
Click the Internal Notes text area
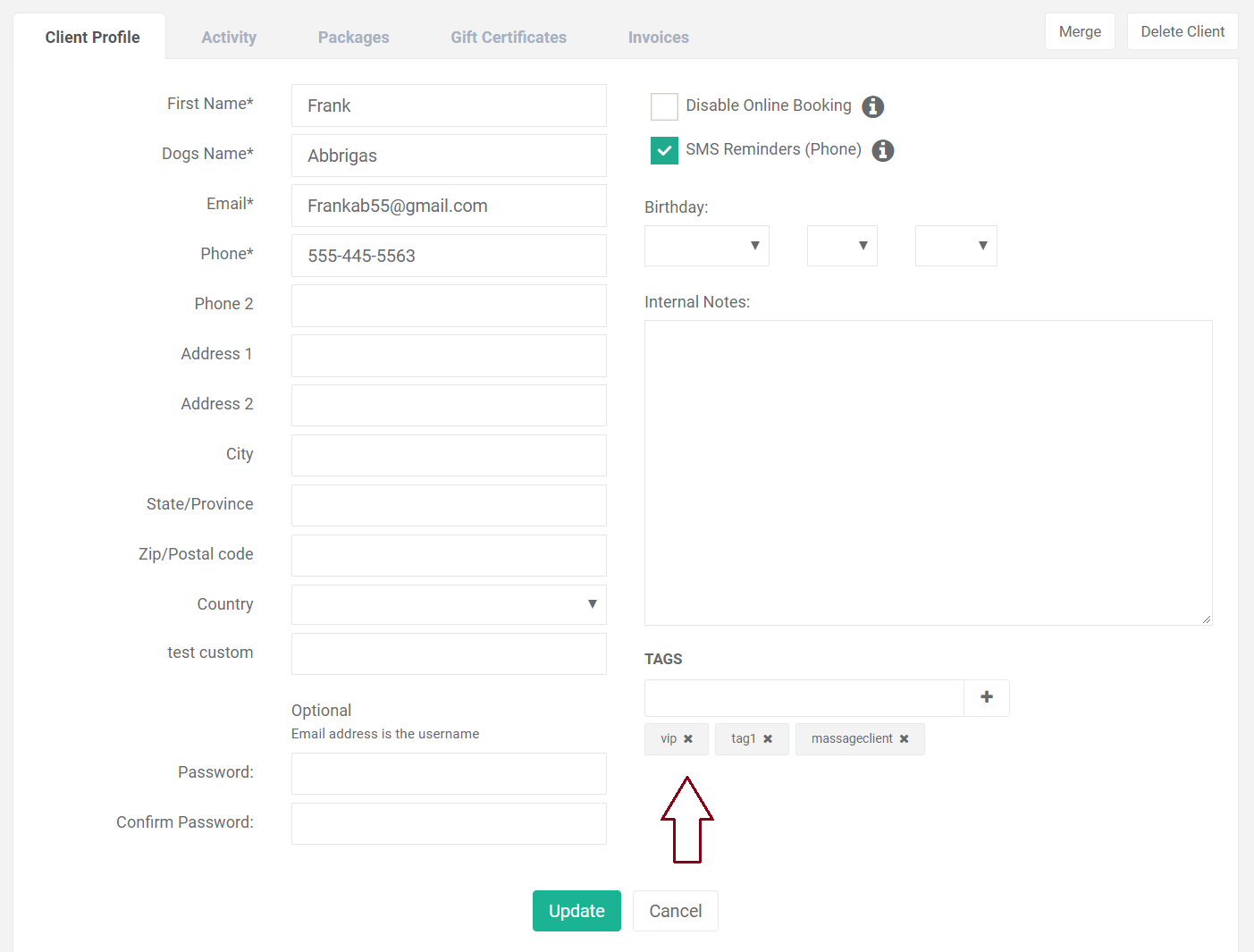click(x=928, y=473)
